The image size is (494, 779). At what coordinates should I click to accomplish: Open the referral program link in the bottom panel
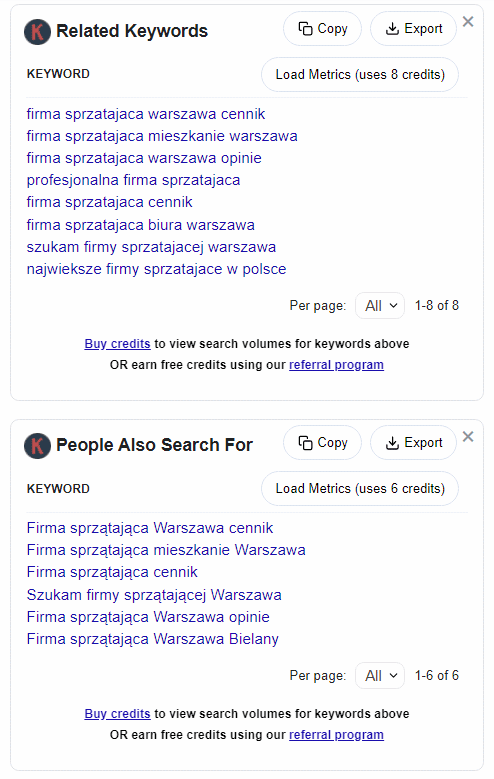[x=336, y=735]
